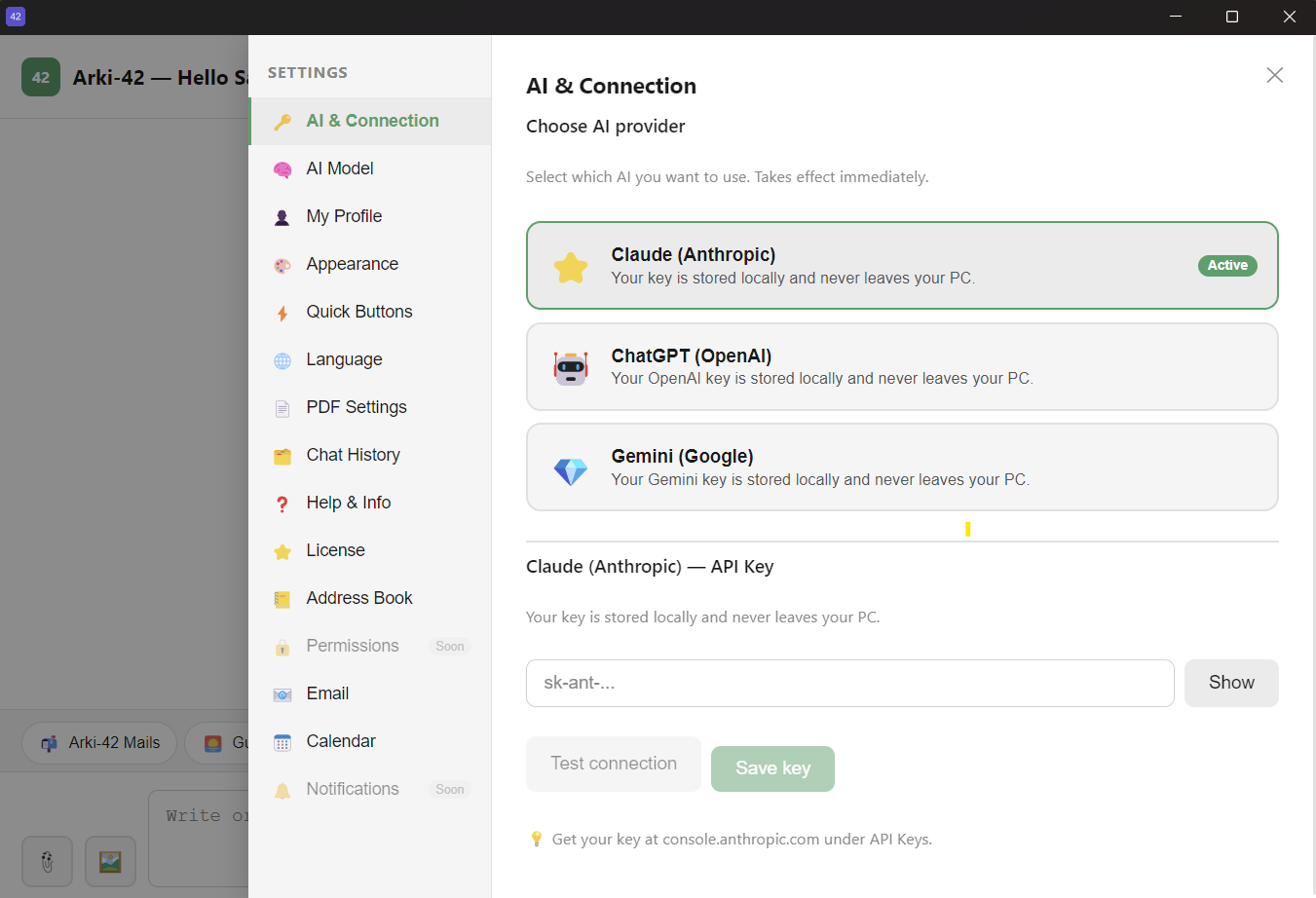
Task: Click the lightning icon beside Quick Buttons
Action: click(x=282, y=313)
